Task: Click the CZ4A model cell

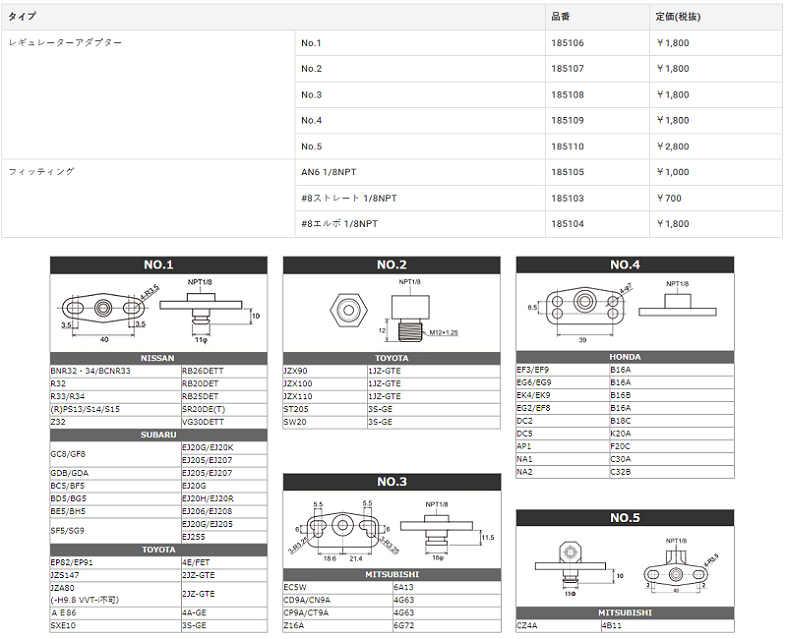Action: 559,625
